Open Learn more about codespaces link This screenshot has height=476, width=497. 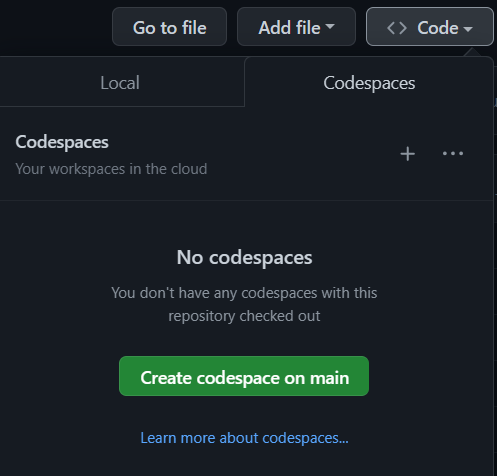click(x=244, y=438)
